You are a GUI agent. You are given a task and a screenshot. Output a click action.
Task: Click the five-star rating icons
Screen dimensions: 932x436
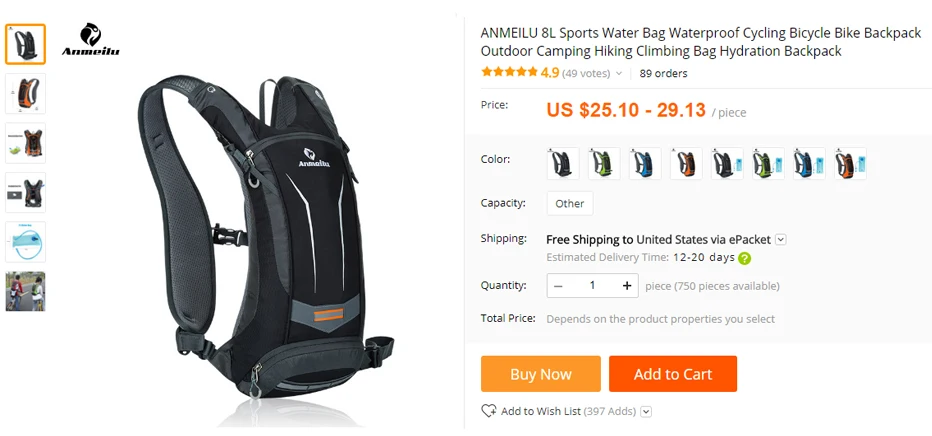click(x=509, y=72)
